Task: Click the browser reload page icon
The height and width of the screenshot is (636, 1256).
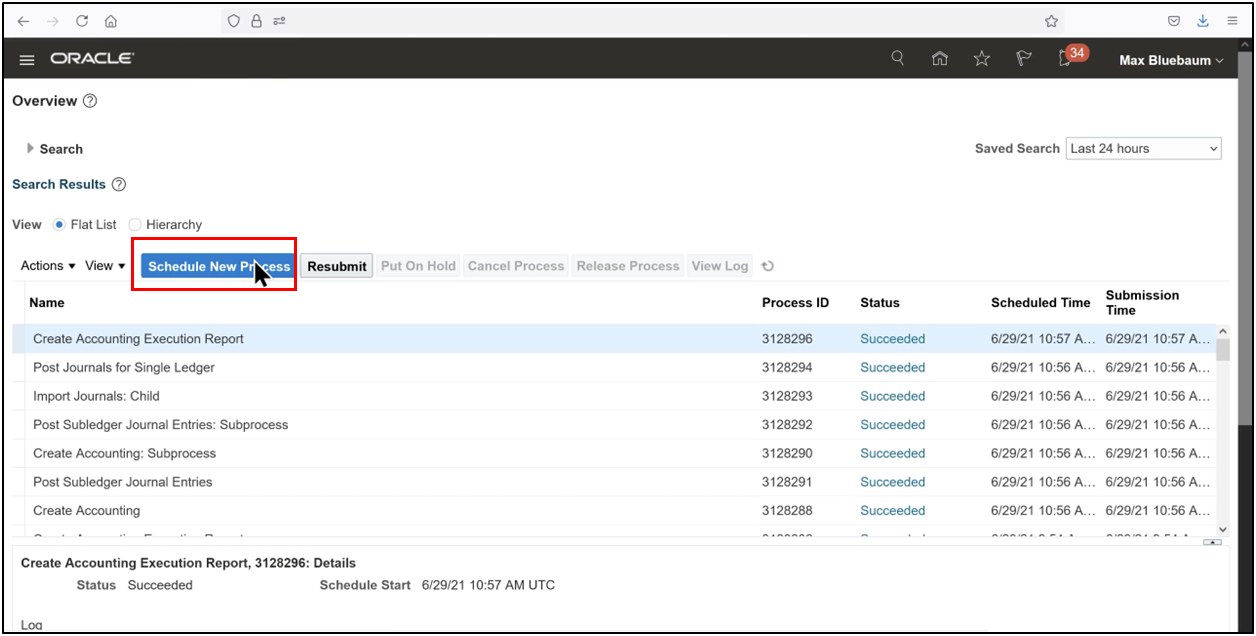Action: tap(81, 20)
